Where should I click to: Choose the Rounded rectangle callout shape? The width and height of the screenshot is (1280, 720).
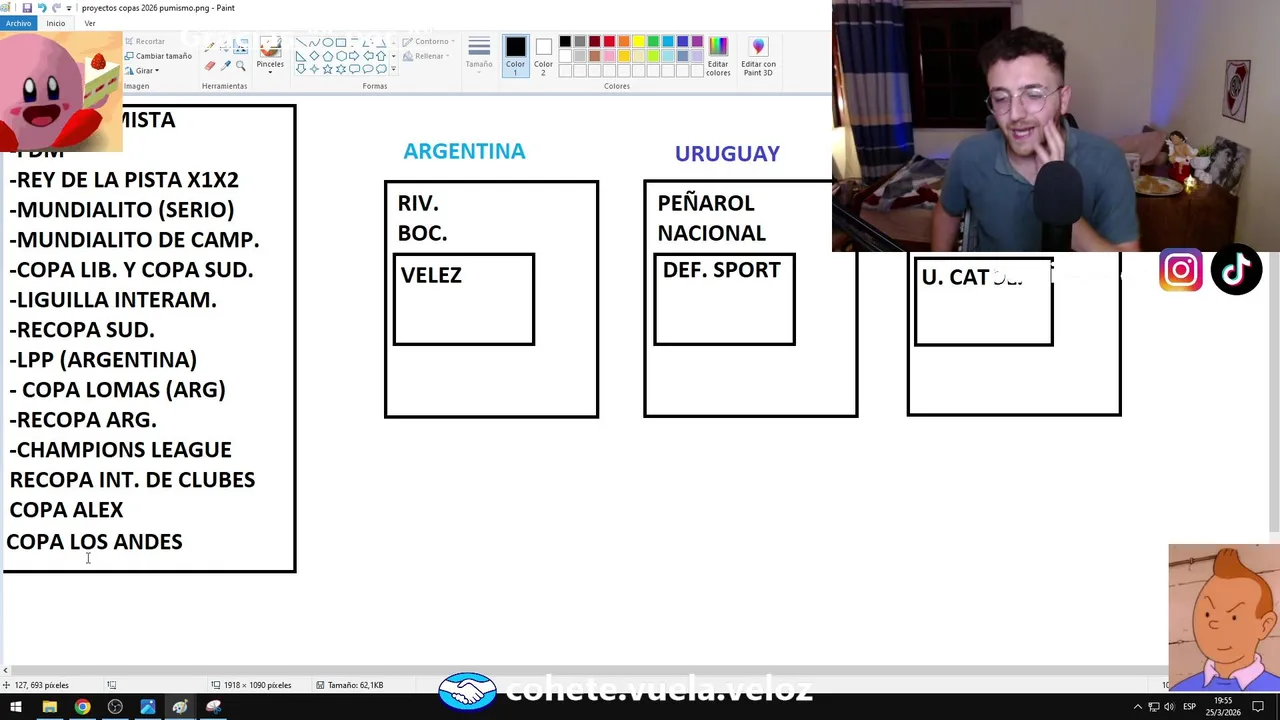[354, 69]
